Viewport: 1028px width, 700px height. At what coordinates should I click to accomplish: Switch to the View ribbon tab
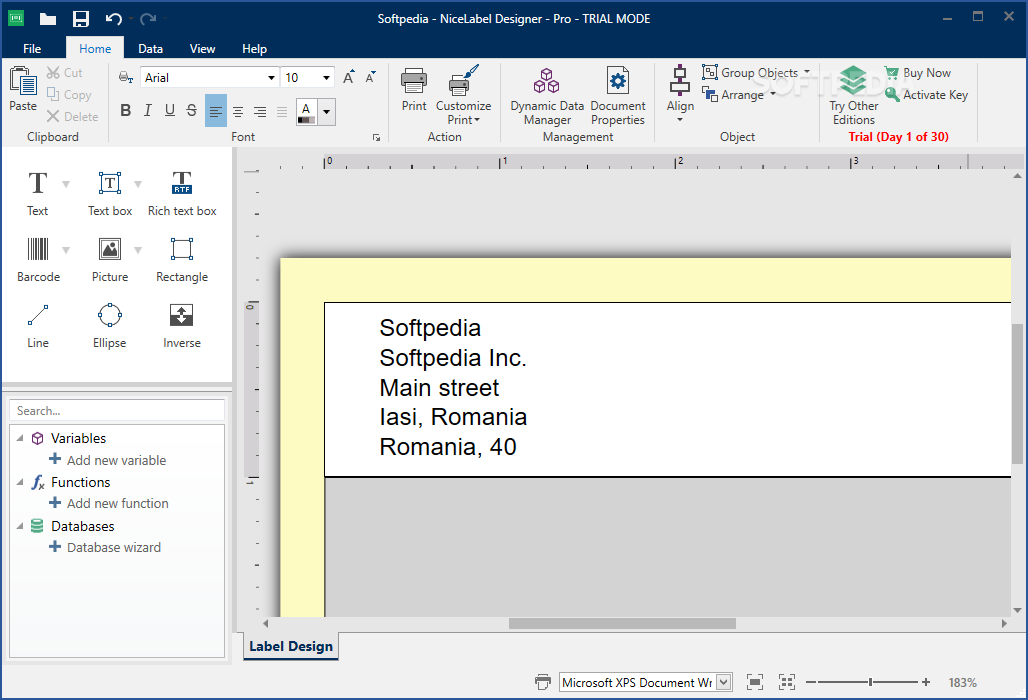tap(202, 49)
